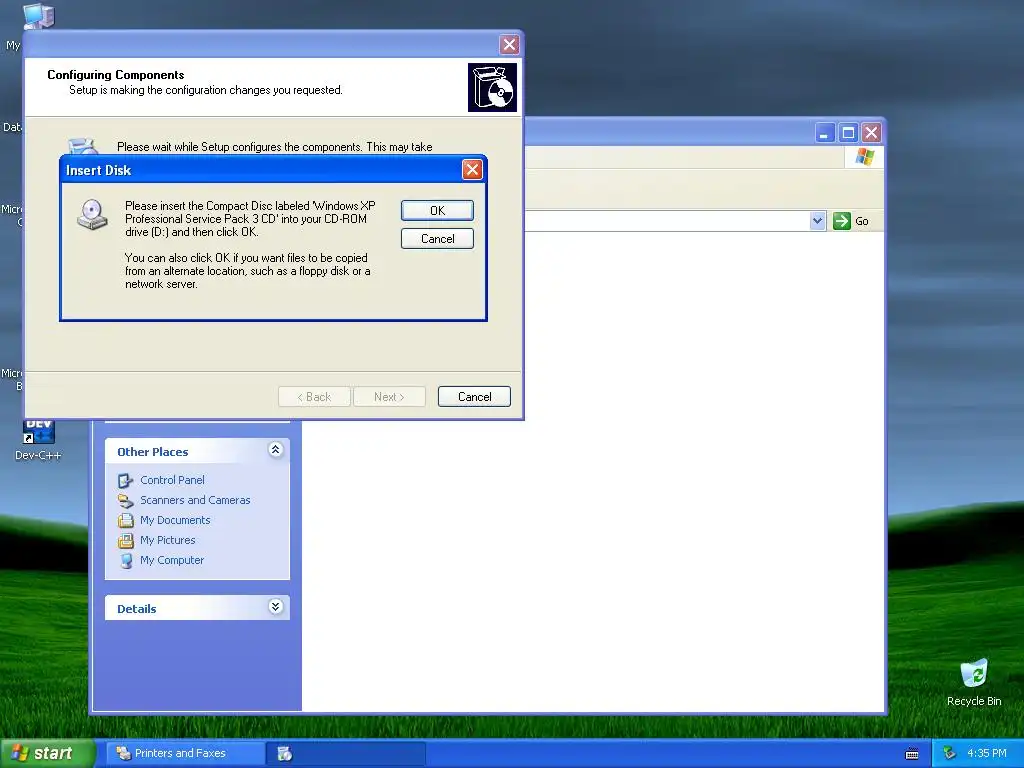Click the green Go arrow button
This screenshot has height=768, width=1024.
coord(842,221)
